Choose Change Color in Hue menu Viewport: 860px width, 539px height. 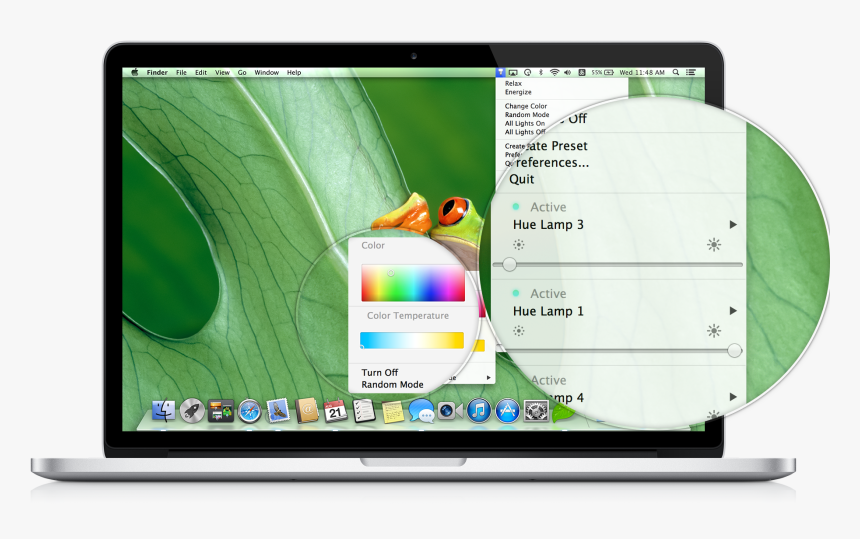pos(526,106)
